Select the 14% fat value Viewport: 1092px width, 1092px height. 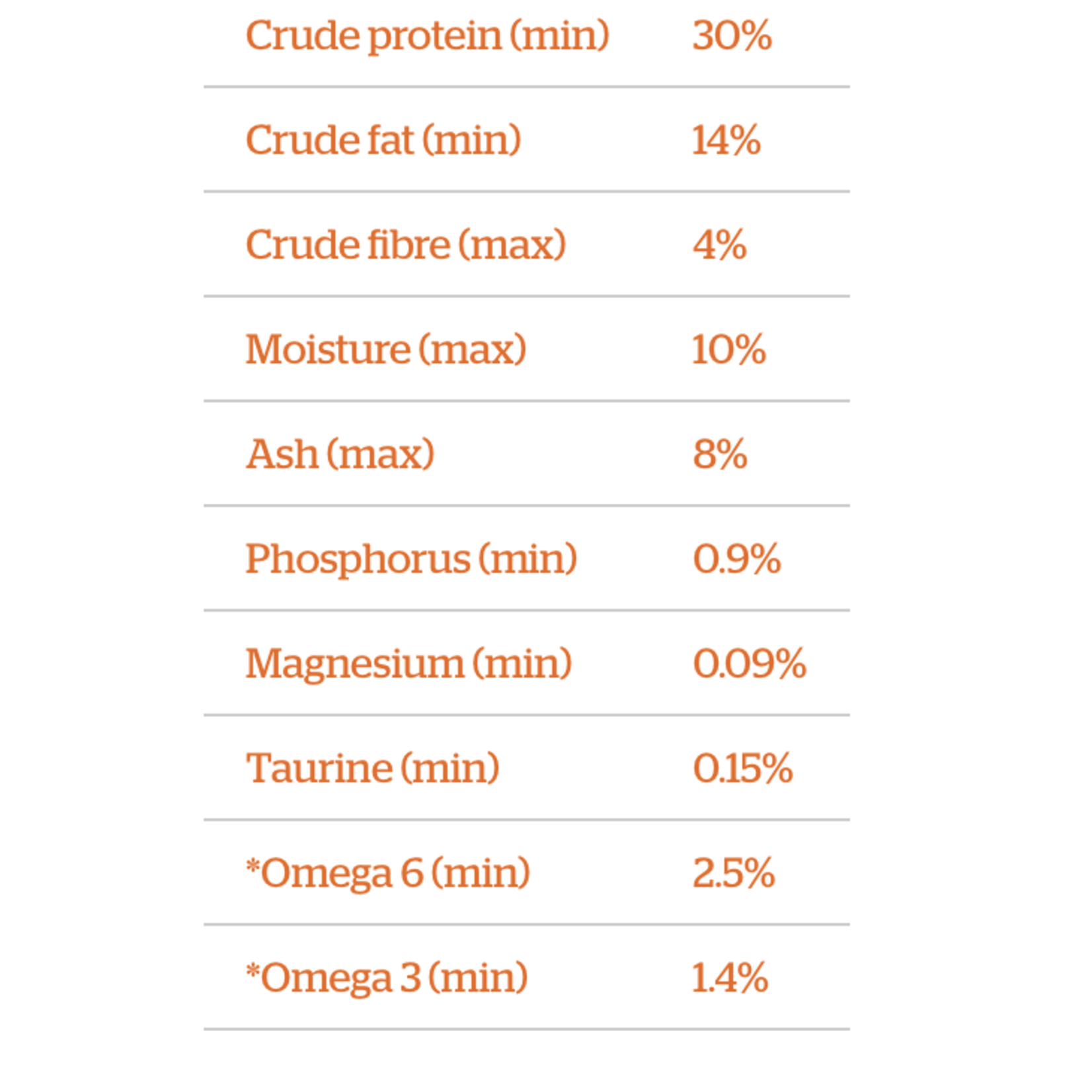pyautogui.click(x=726, y=140)
